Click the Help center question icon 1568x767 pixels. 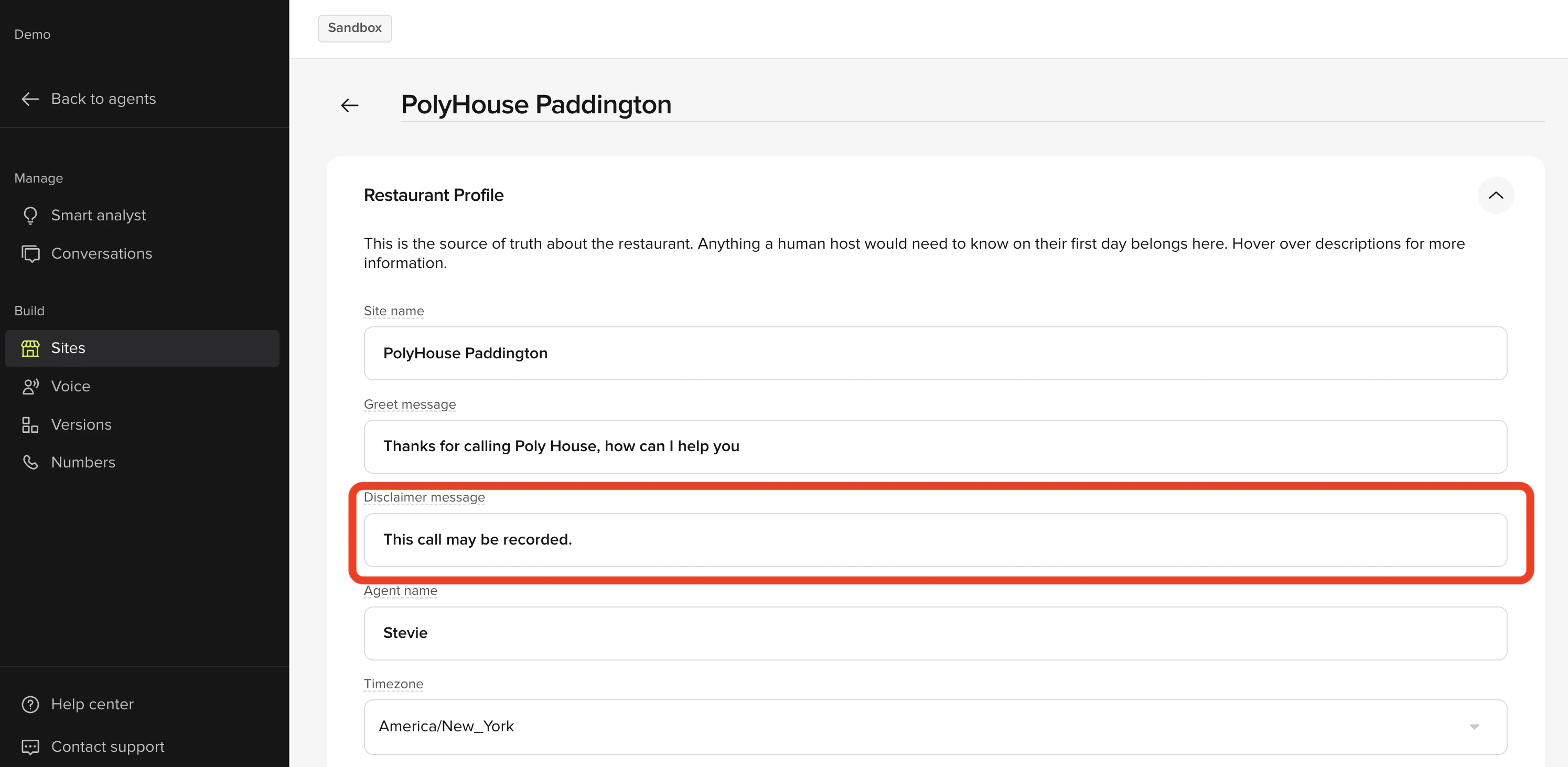tap(30, 704)
